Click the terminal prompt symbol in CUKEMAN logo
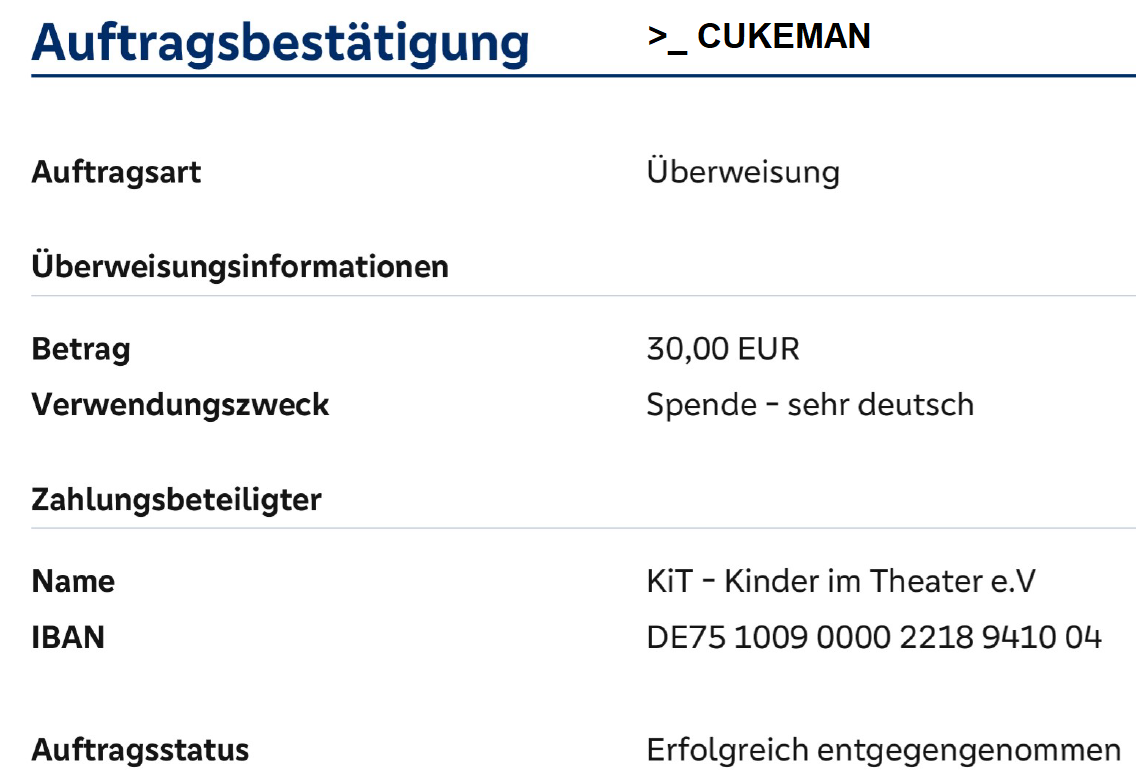This screenshot has height=779, width=1136. point(667,38)
